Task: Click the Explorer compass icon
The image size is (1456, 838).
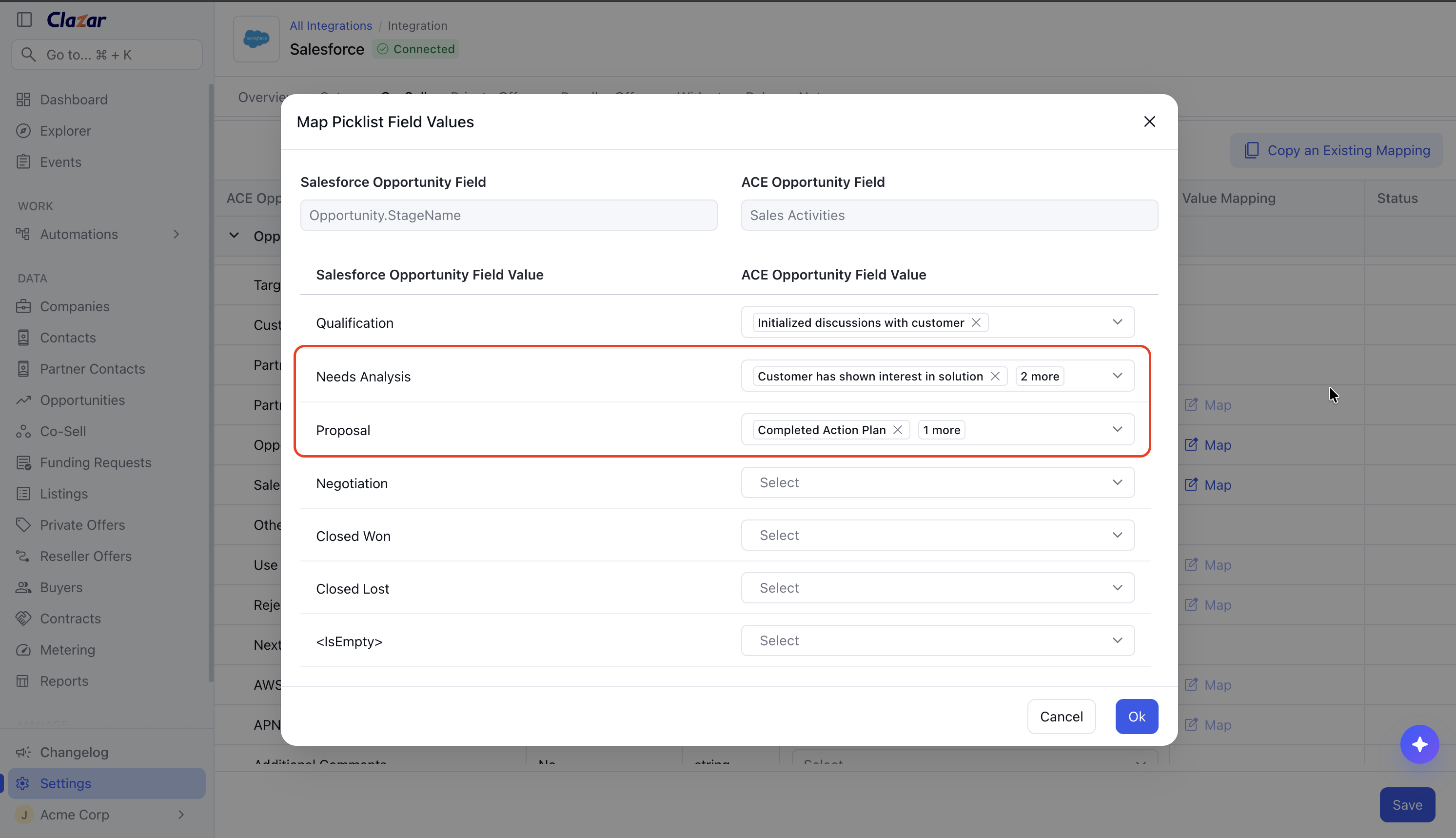Action: tap(23, 131)
